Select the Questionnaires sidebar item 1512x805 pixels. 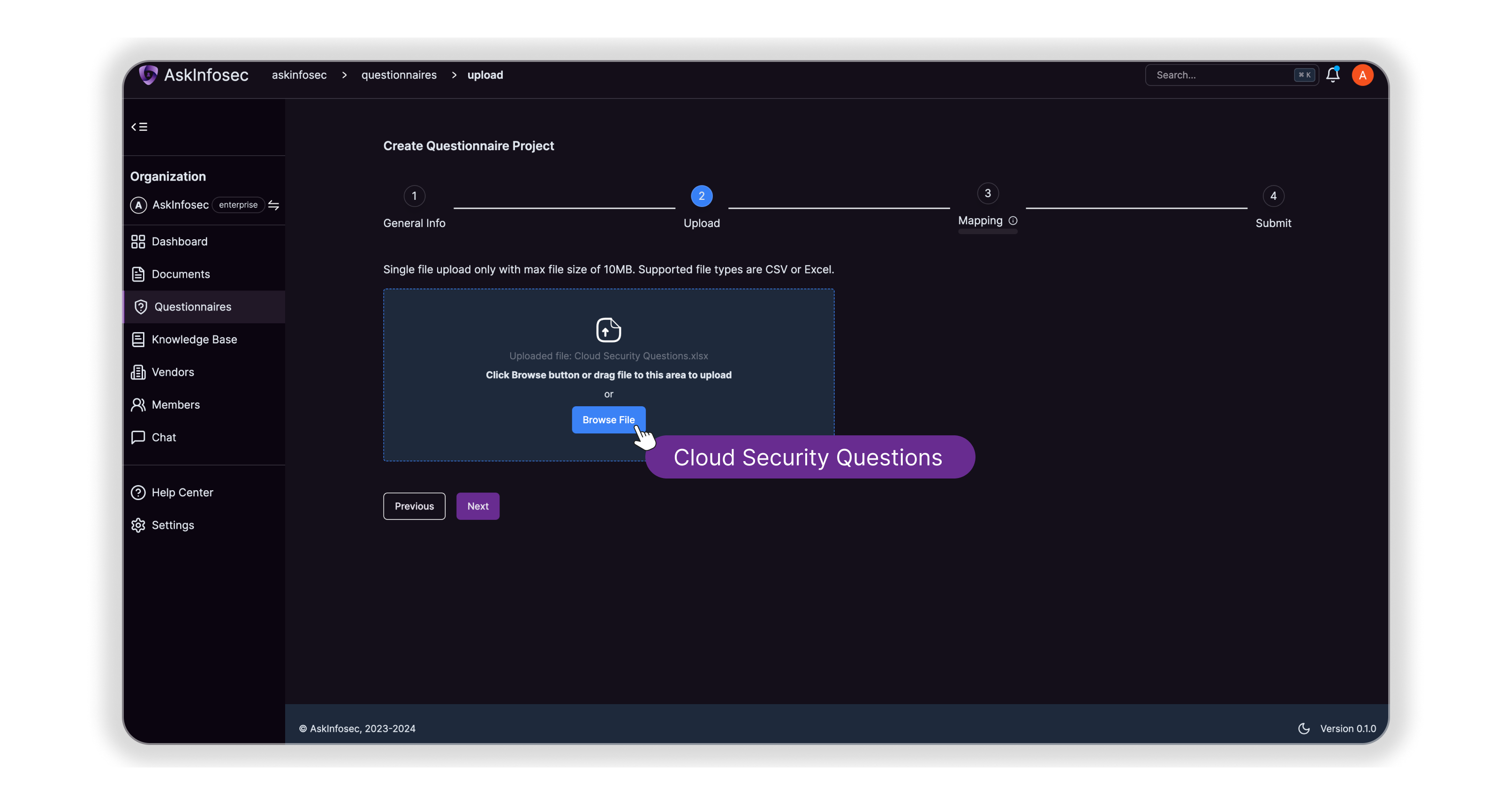(193, 306)
